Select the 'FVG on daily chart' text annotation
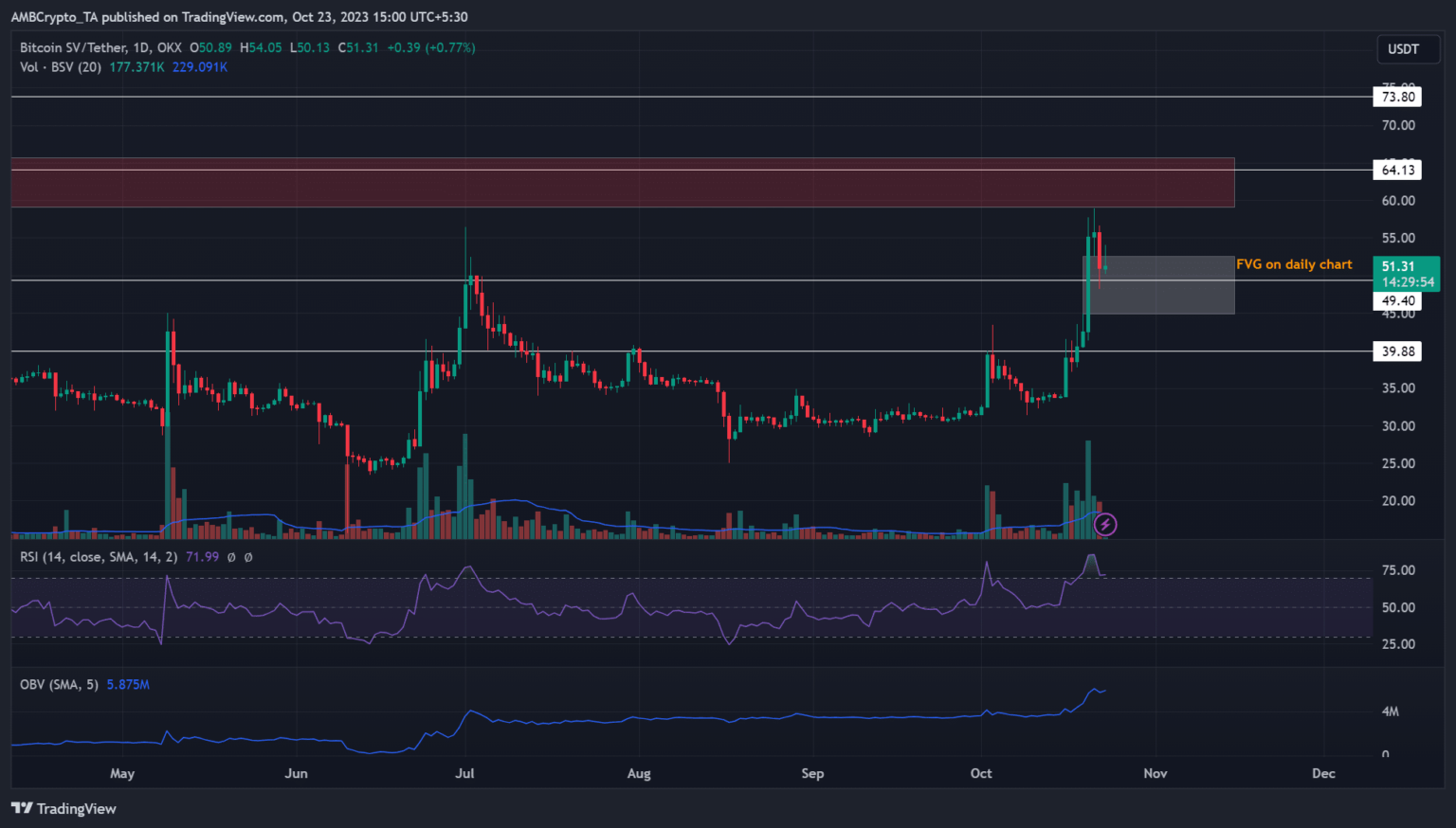The height and width of the screenshot is (828, 1456). pos(1294,264)
